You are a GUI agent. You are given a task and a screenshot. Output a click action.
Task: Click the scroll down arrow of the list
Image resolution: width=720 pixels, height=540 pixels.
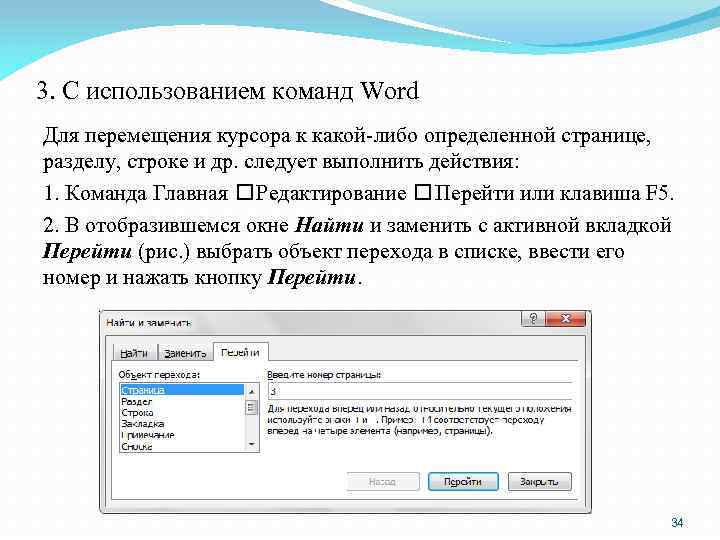click(x=252, y=444)
